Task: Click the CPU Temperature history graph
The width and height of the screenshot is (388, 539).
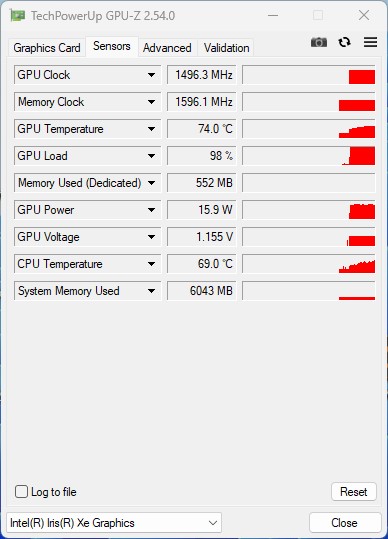Action: pyautogui.click(x=309, y=264)
